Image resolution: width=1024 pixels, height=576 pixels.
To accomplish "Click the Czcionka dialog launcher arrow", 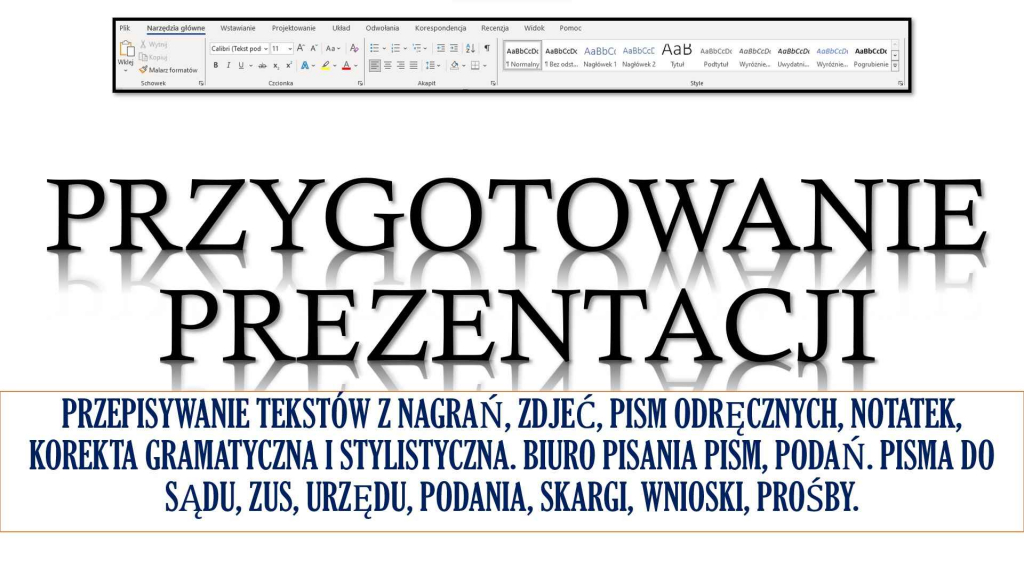I will click(360, 83).
